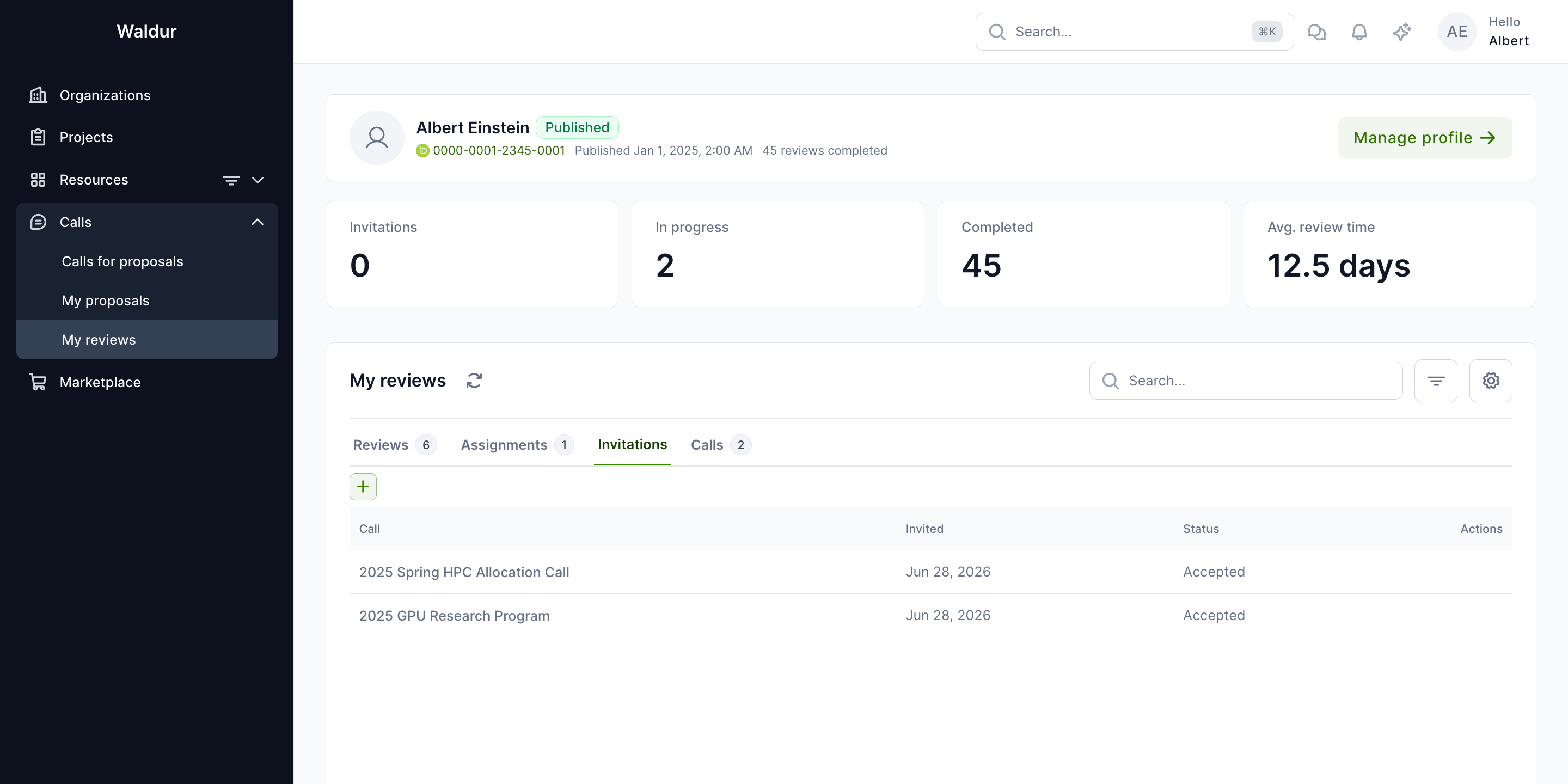Click the Manage profile button
1568x784 pixels.
1424,138
